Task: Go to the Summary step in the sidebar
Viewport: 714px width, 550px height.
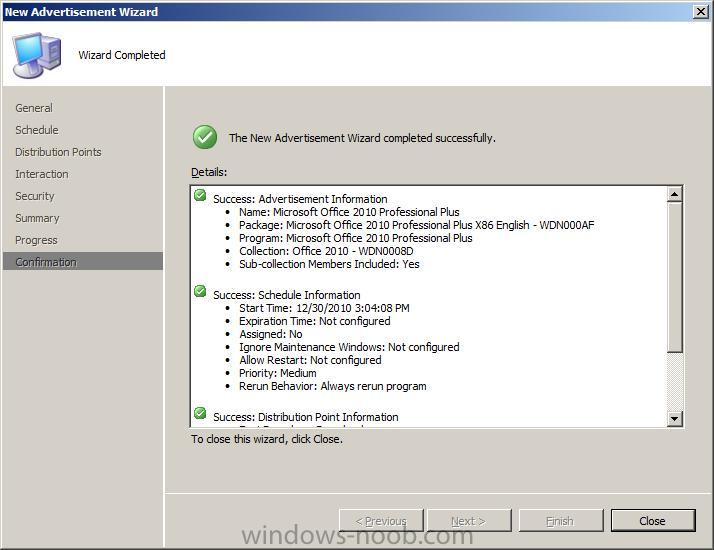Action: [37, 218]
